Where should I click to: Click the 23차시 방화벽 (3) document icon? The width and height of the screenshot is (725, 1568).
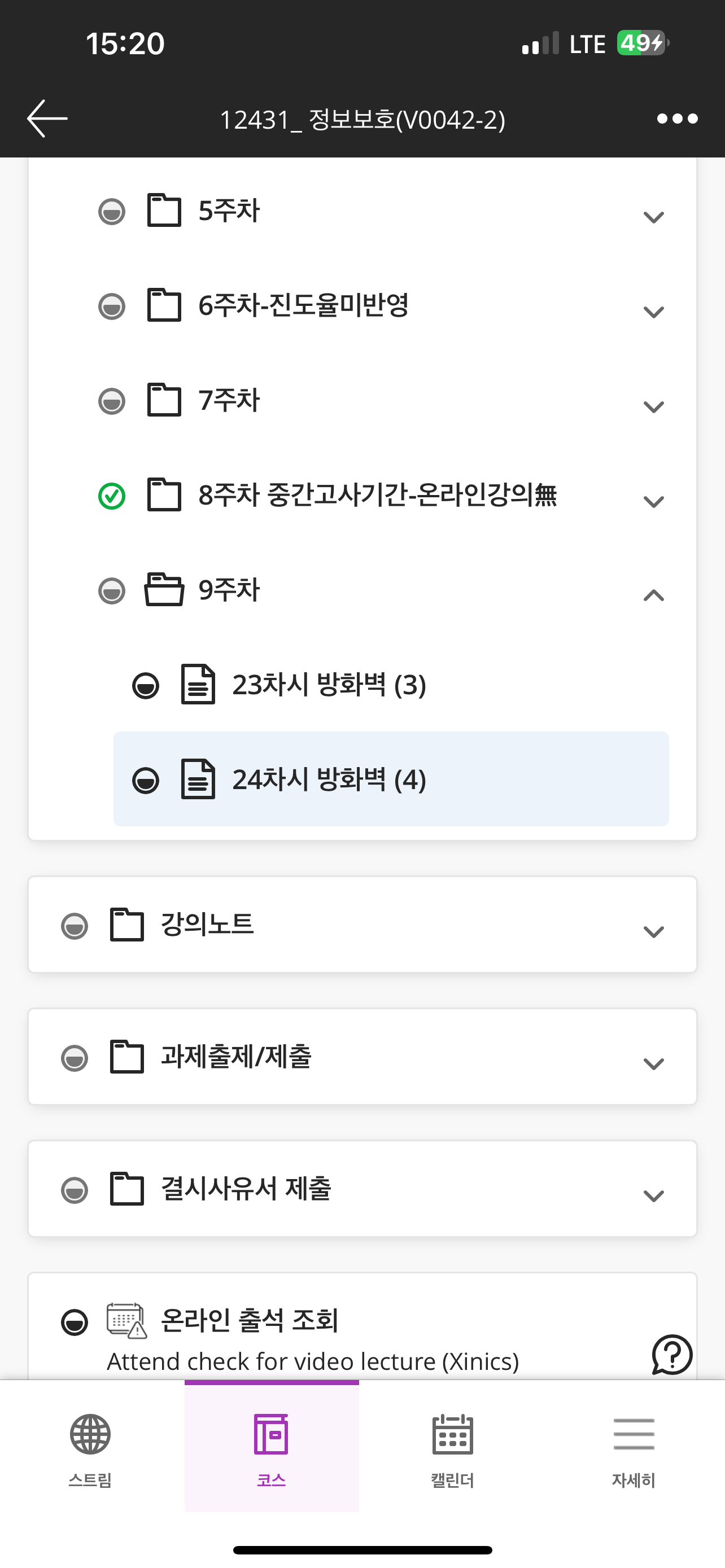[198, 685]
